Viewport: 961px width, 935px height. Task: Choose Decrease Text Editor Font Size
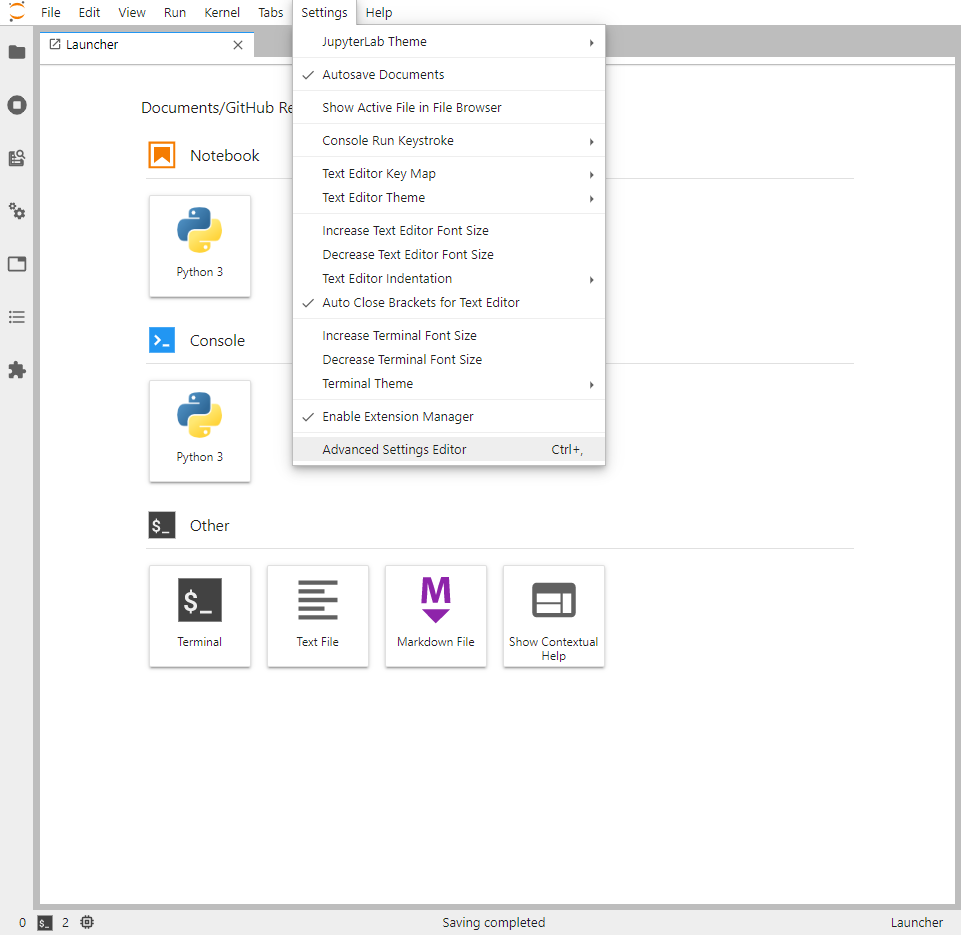coord(449,255)
